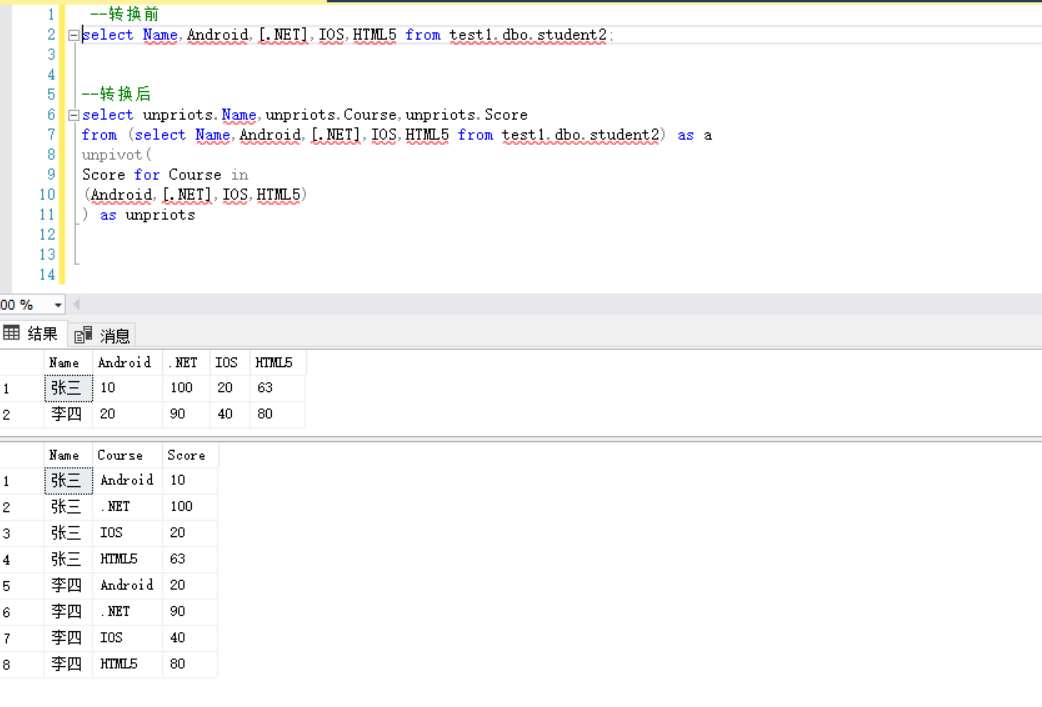1042x707 pixels.
Task: Collapse the unpivot query starting line 6
Action: coord(73,115)
